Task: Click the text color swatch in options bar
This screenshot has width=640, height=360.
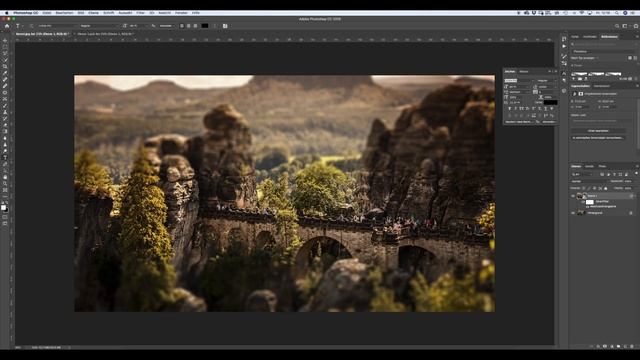Action: click(204, 26)
